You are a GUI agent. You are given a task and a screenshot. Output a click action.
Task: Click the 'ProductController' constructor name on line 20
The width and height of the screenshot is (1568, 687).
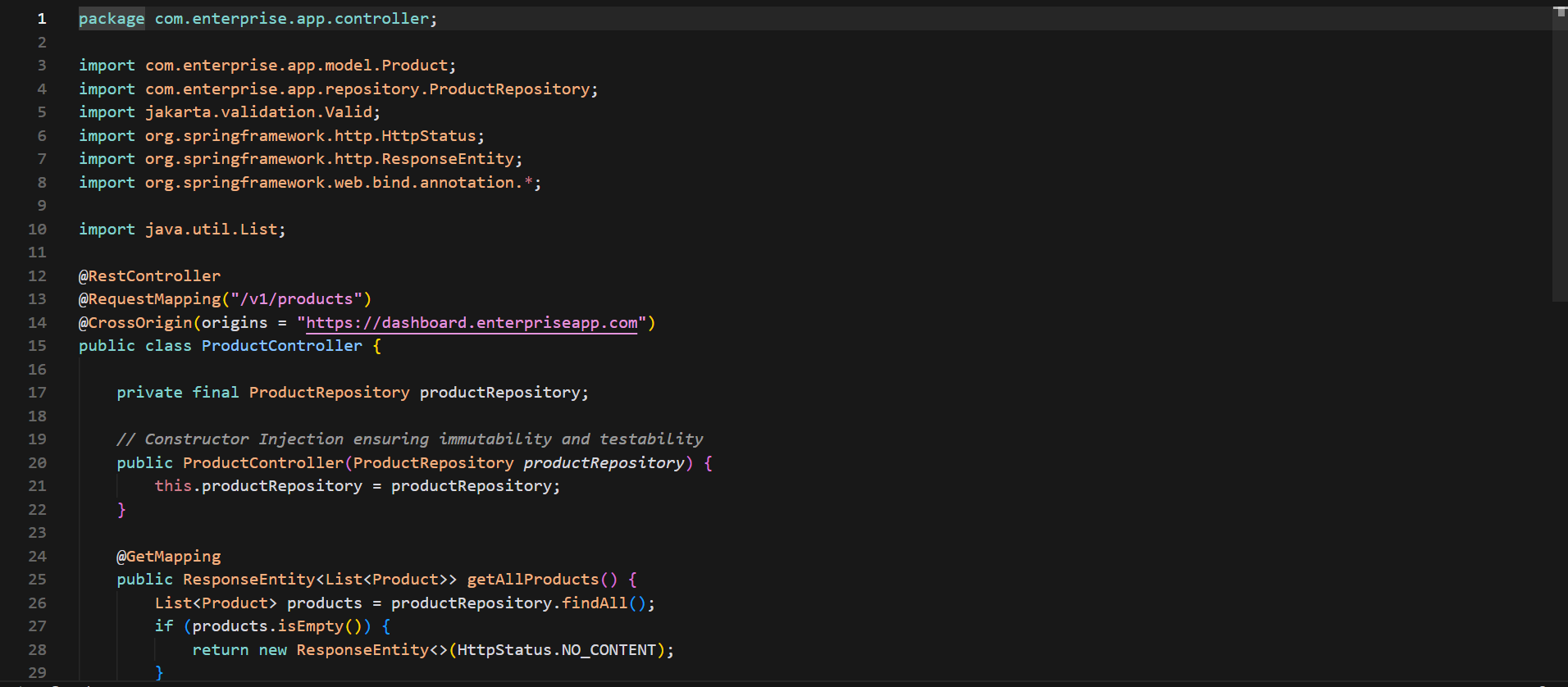[263, 463]
